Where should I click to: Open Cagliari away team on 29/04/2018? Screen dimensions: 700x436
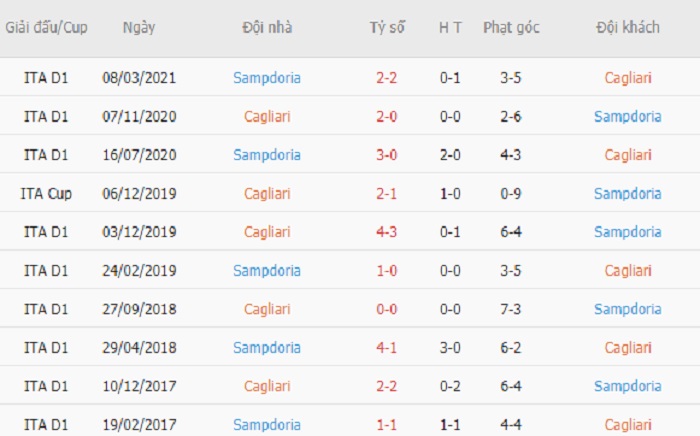(x=628, y=348)
